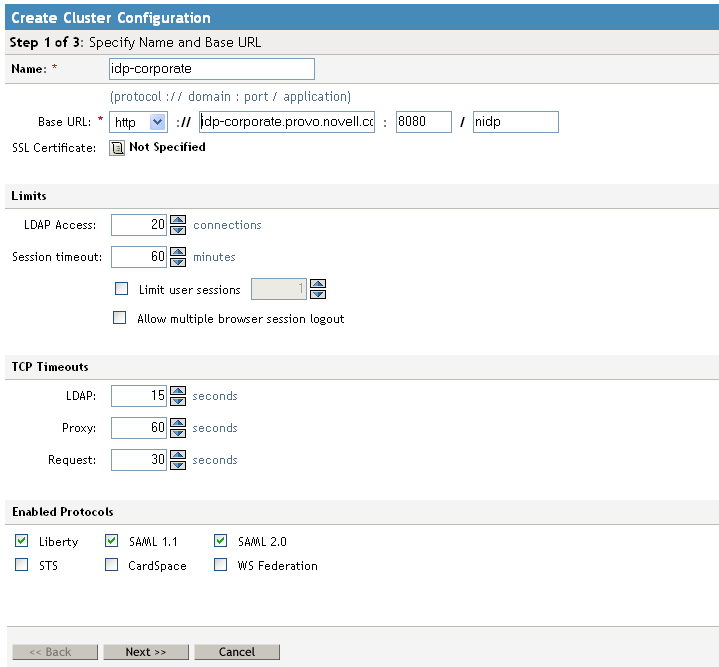Uncheck the SAML 1.1 protocol checkbox
The width and height of the screenshot is (719, 667).
tap(111, 540)
